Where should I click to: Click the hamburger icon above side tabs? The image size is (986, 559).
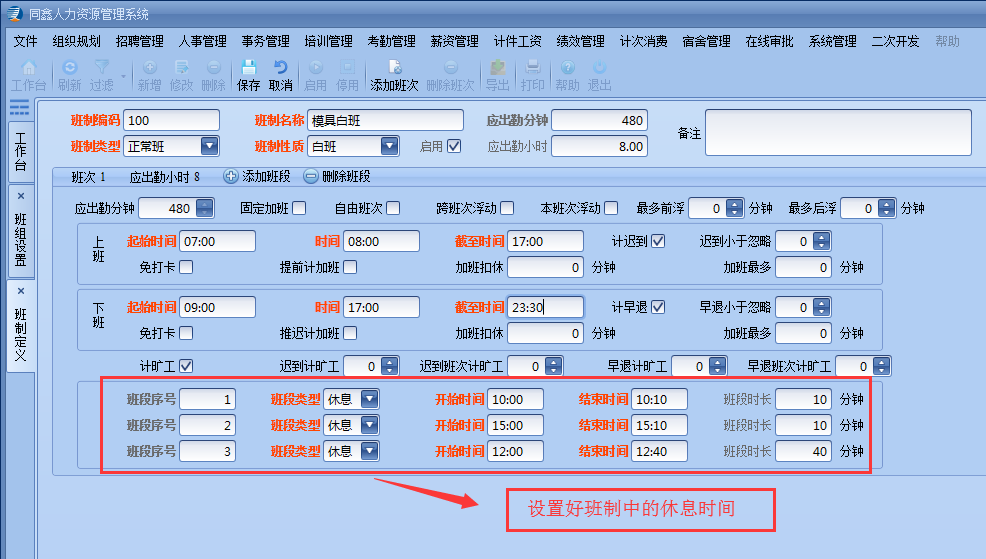[19, 108]
